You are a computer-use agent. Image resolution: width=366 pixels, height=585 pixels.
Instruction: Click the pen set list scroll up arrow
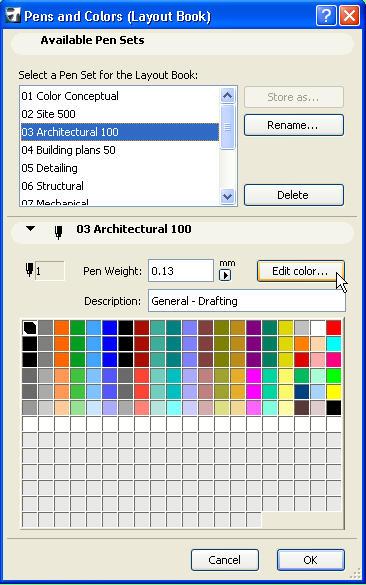pyautogui.click(x=228, y=96)
